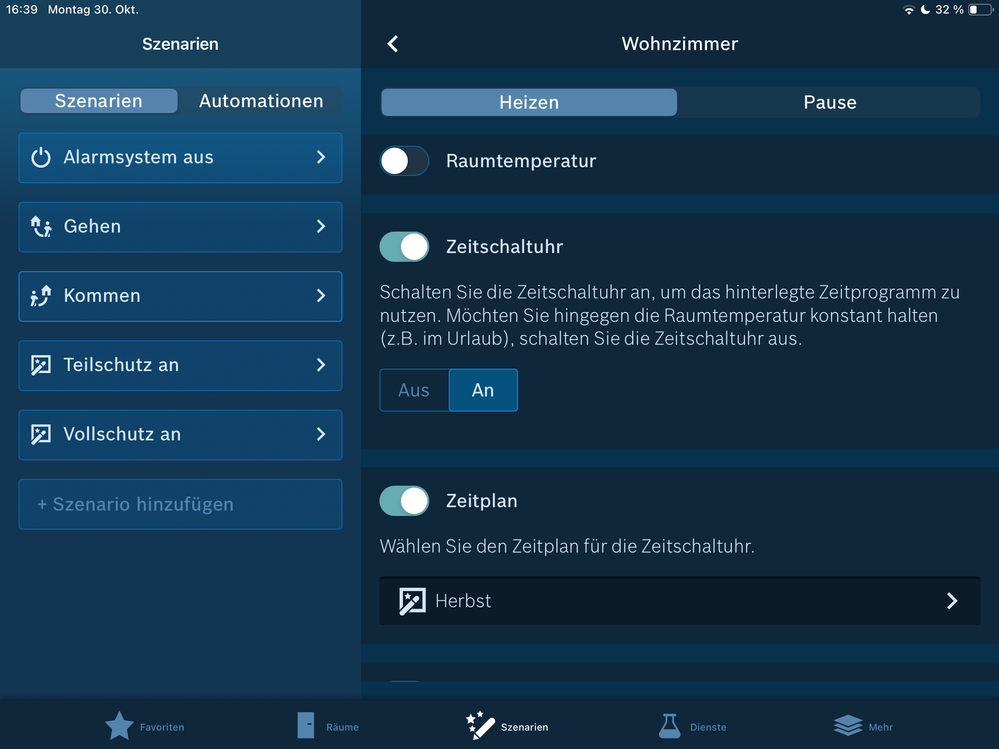Open Favoriten star in bottom bar
The image size is (999, 749).
(119, 726)
